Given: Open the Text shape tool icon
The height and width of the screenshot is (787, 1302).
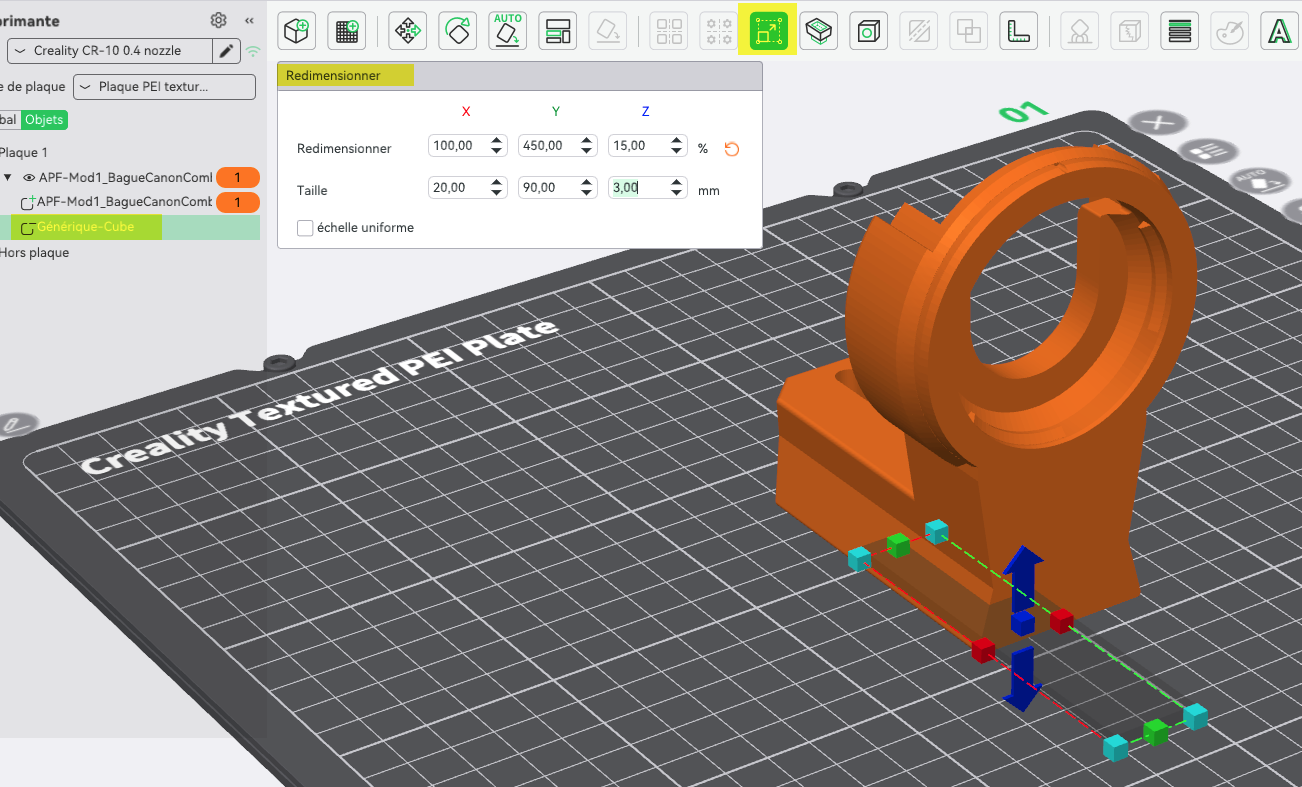Looking at the screenshot, I should point(1279,31).
